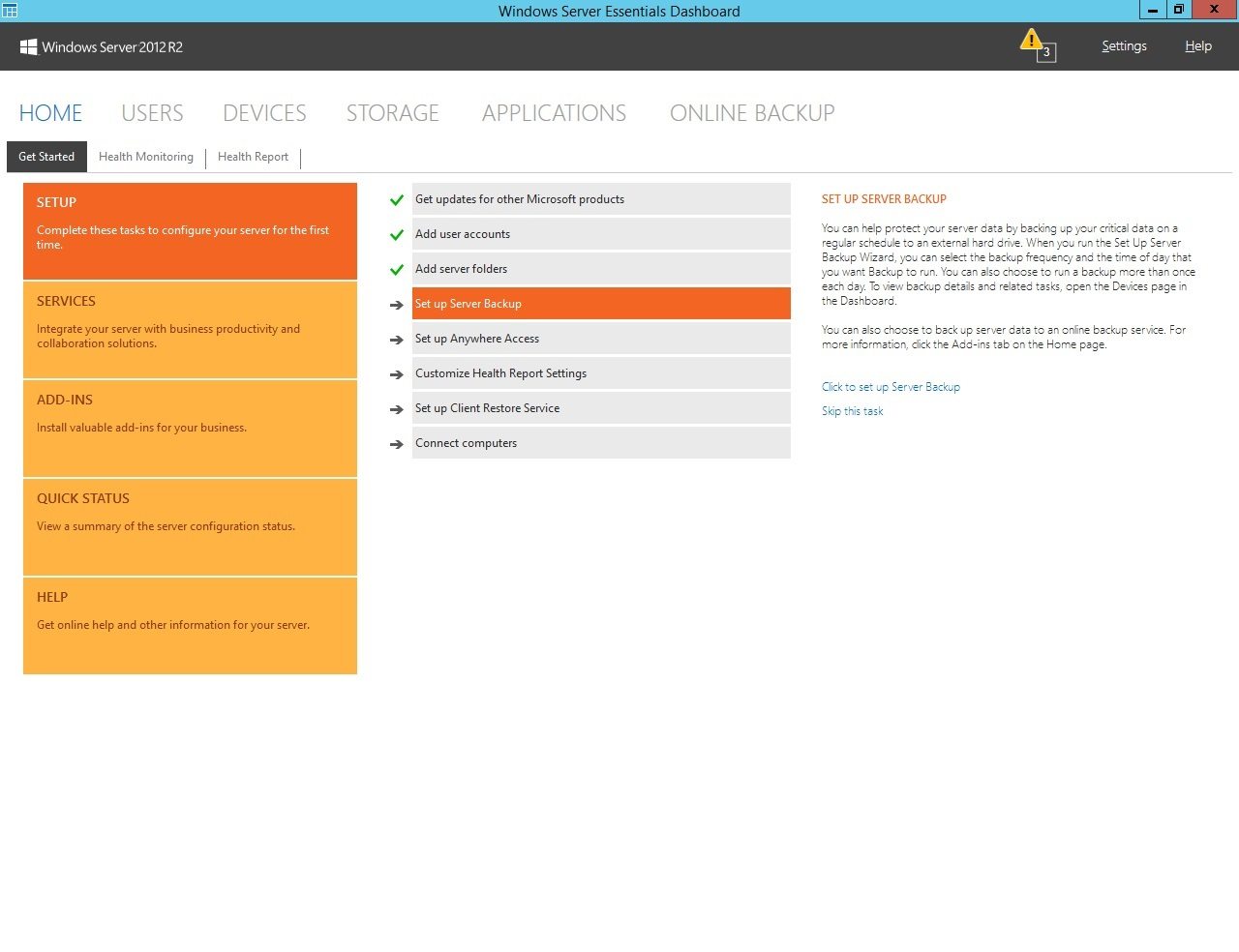Switch to the Health Monitoring tab

[146, 157]
